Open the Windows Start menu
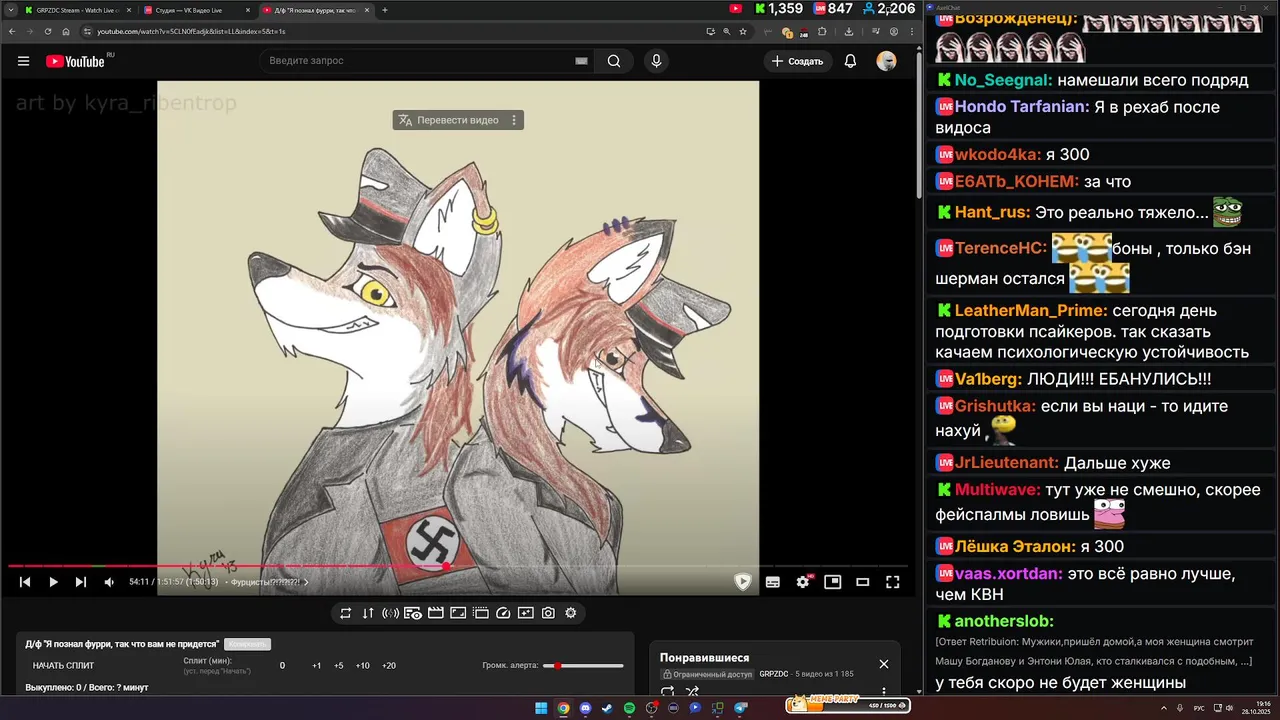 coord(541,708)
